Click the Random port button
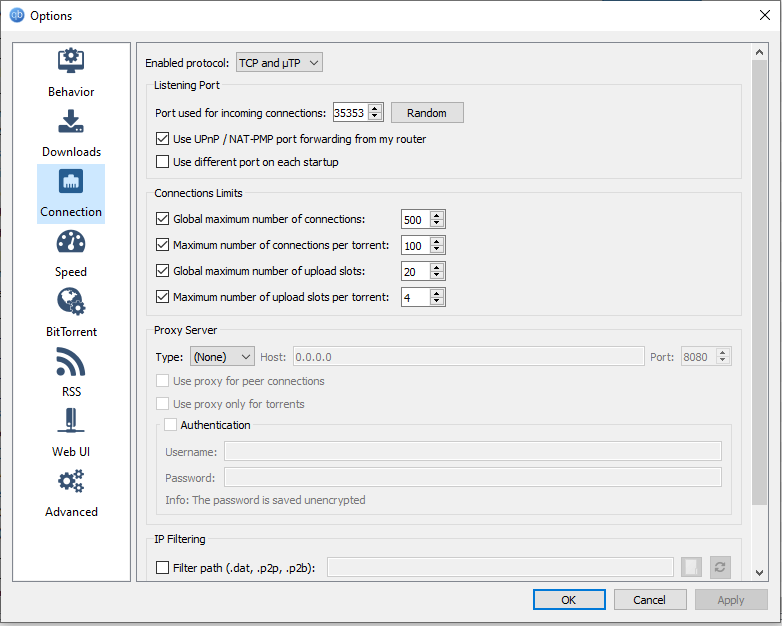 click(x=427, y=113)
